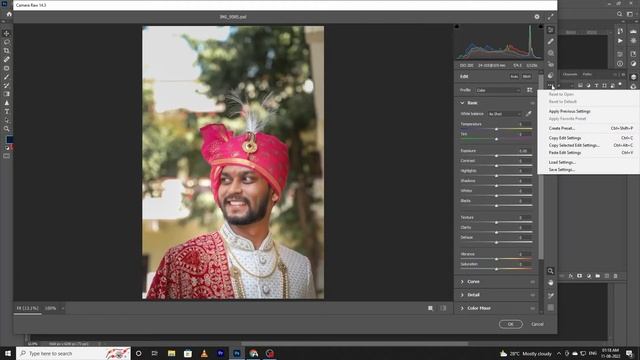This screenshot has width=640, height=360.
Task: Click Photoshop icon in the taskbar
Action: pyautogui.click(x=237, y=353)
